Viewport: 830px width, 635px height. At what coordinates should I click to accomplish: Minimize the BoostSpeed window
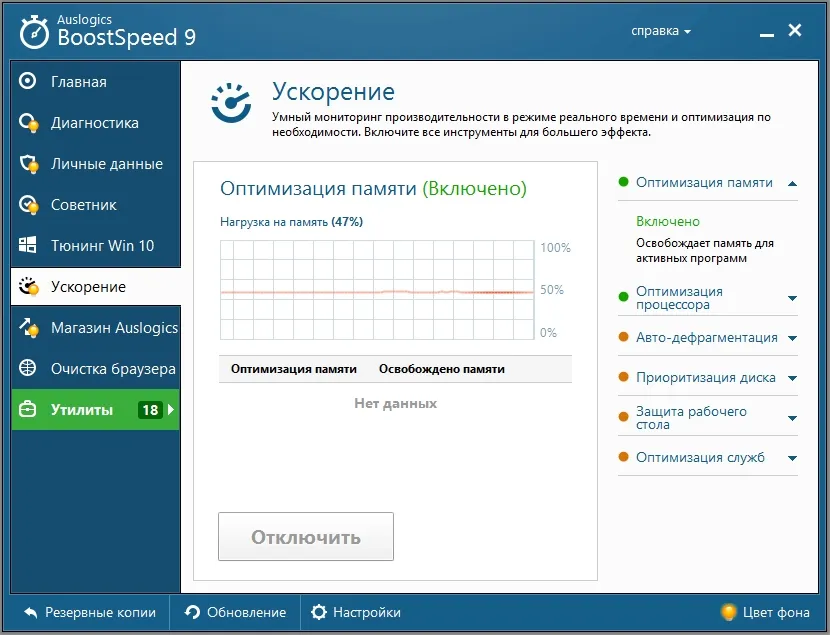(x=766, y=33)
